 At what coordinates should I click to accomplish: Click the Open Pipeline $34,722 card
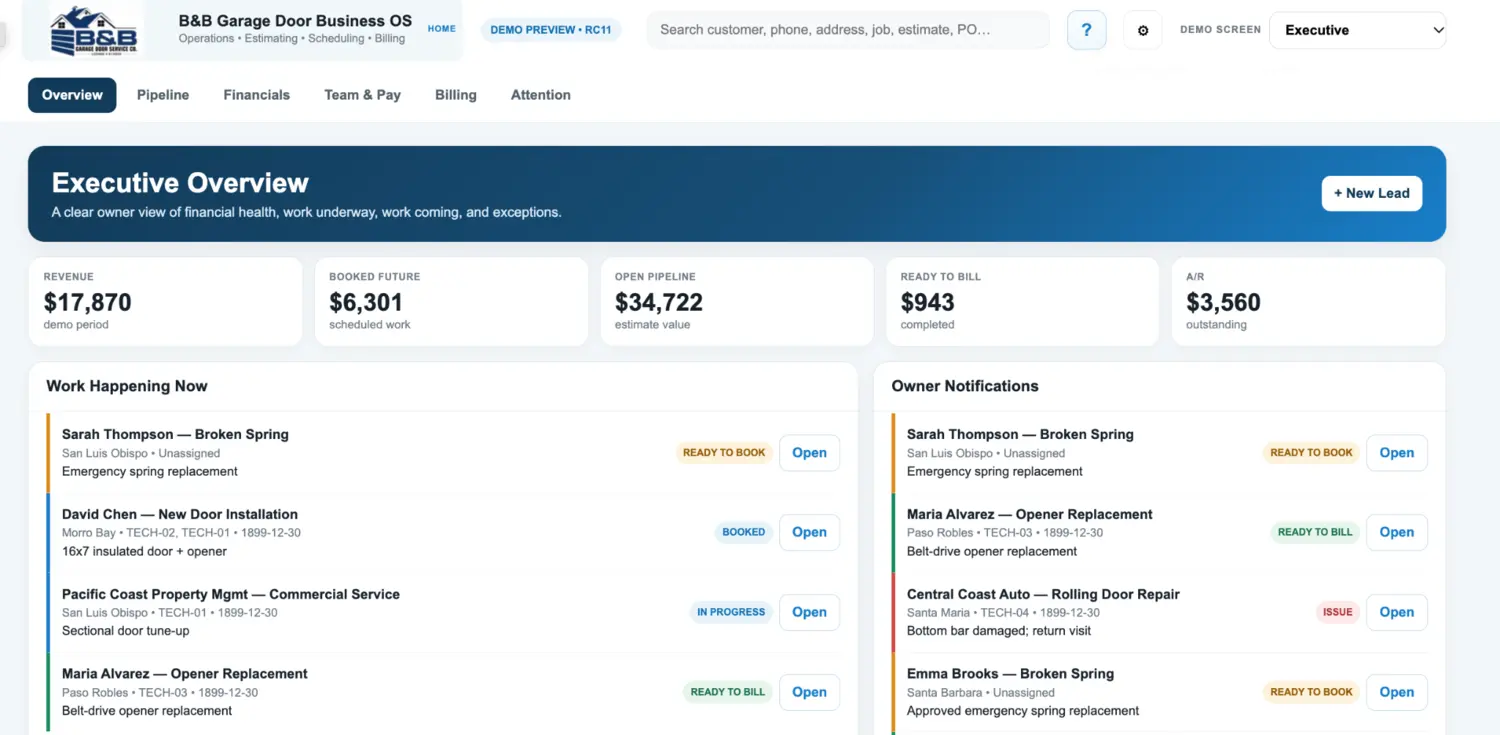tap(737, 302)
